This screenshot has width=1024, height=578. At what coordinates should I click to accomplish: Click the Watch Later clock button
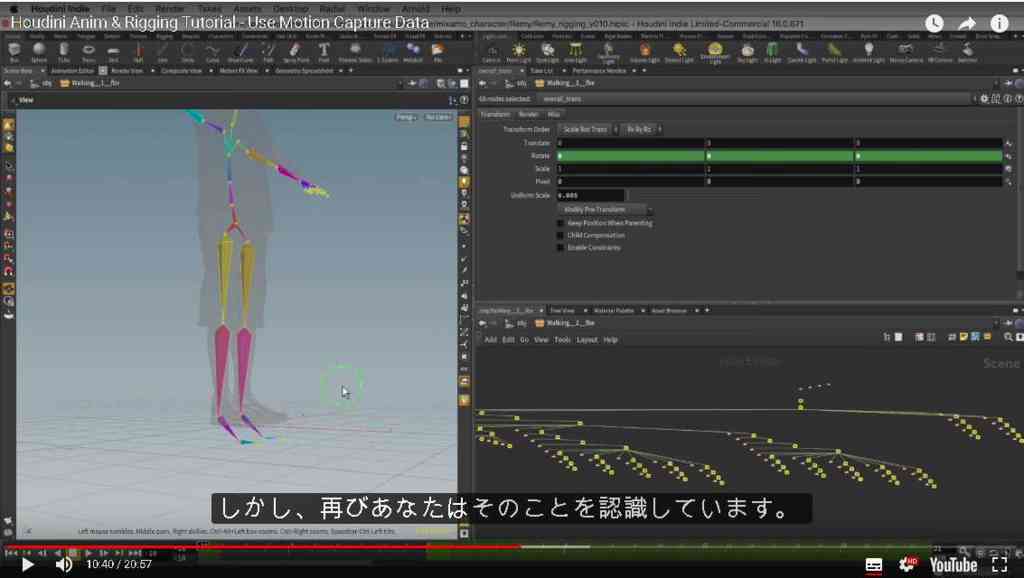coord(935,24)
